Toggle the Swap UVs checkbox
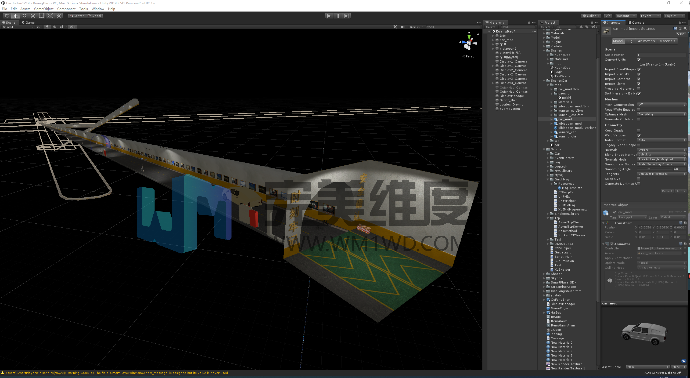 tap(639, 179)
